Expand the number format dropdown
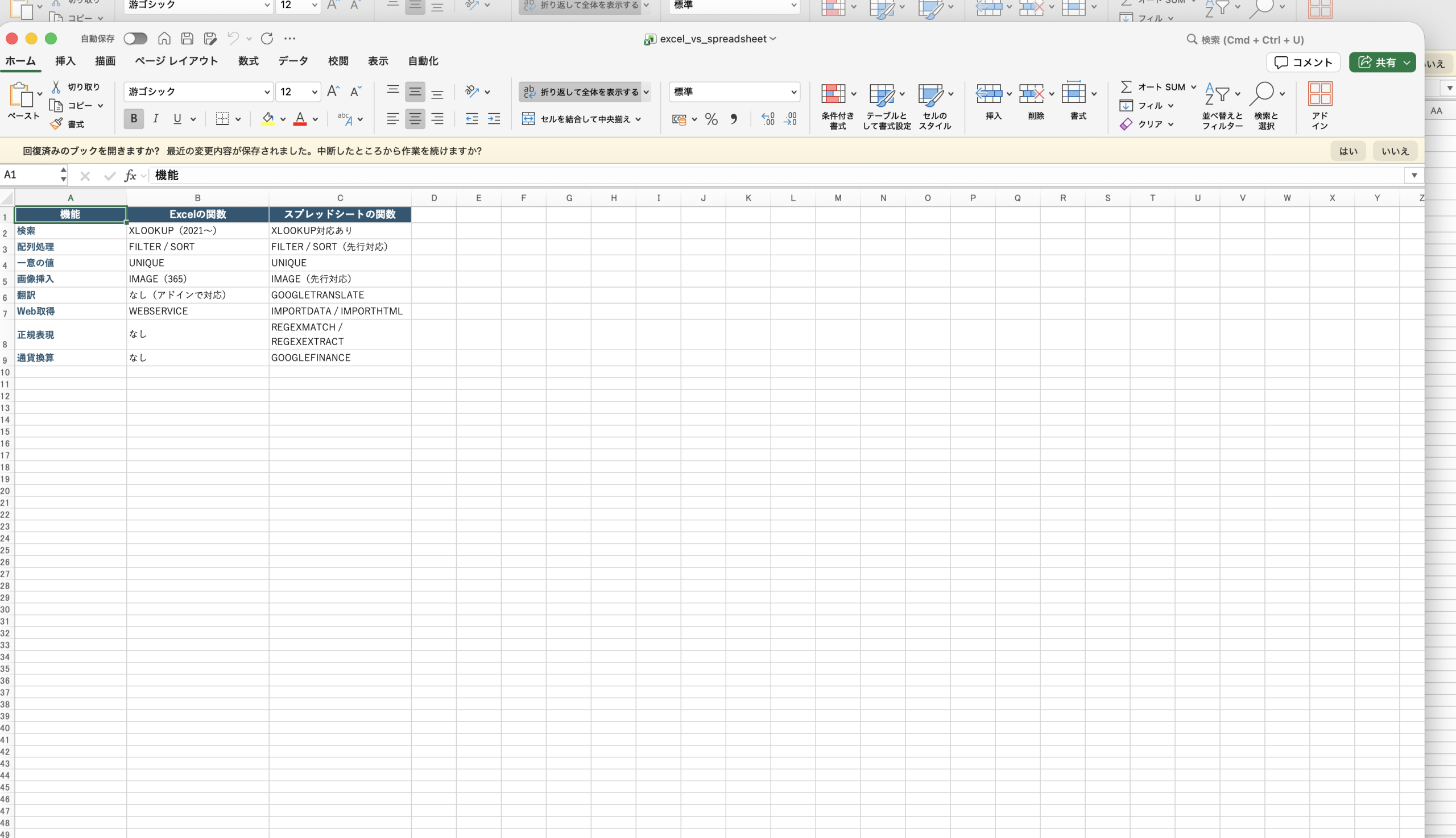 tap(793, 92)
